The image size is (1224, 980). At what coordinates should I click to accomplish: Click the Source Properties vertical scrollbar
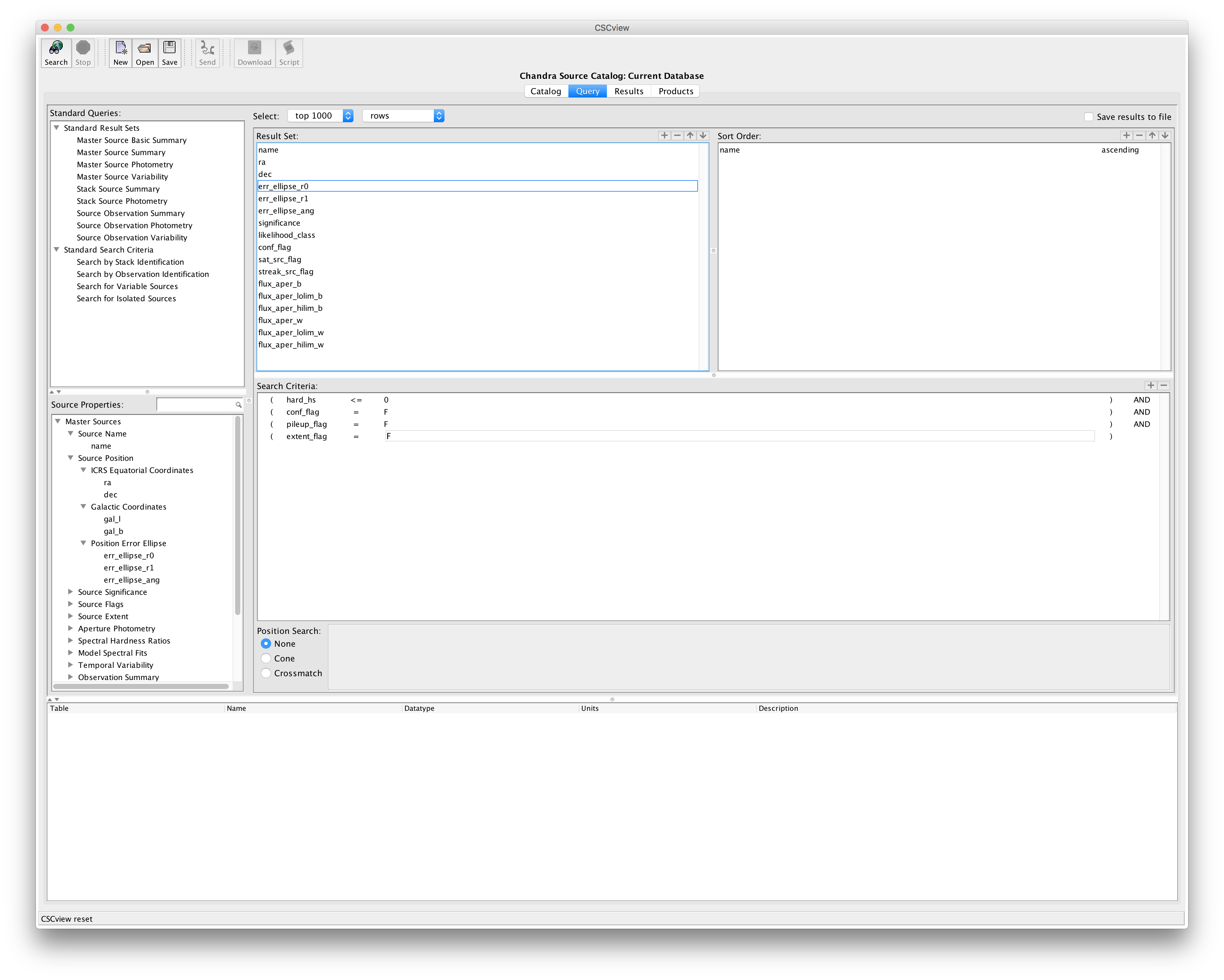(x=238, y=516)
